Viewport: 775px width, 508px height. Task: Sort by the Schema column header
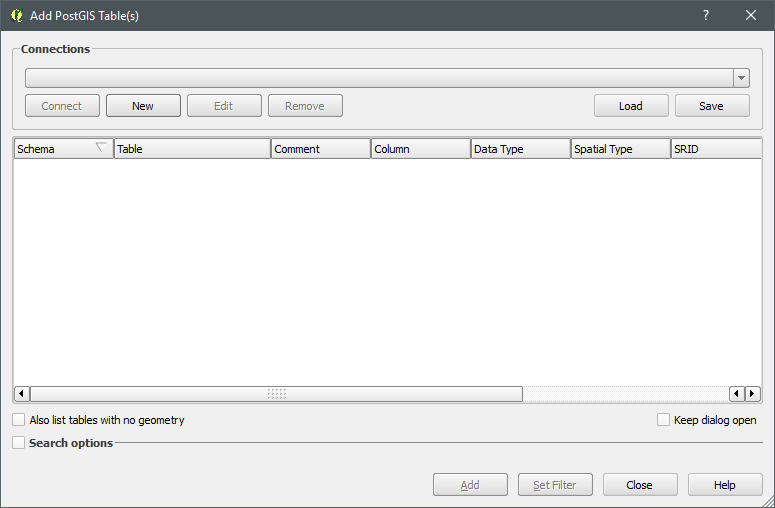coord(64,149)
